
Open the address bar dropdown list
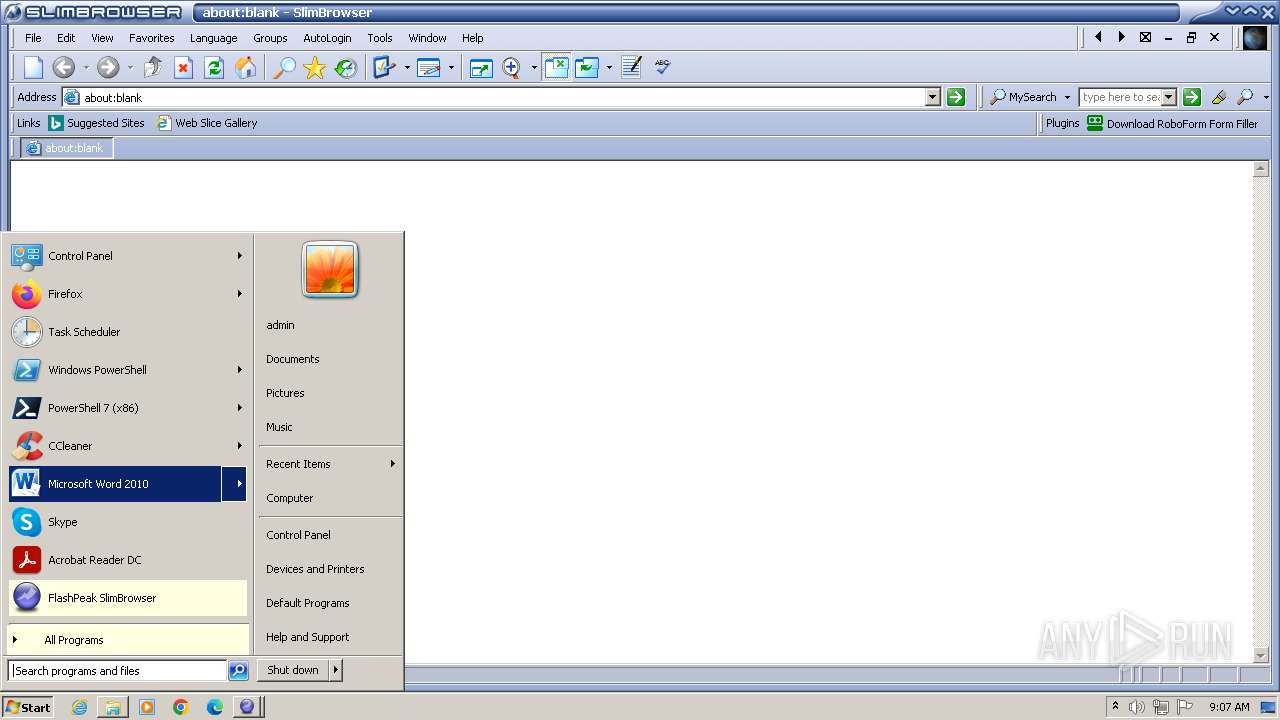tap(933, 97)
